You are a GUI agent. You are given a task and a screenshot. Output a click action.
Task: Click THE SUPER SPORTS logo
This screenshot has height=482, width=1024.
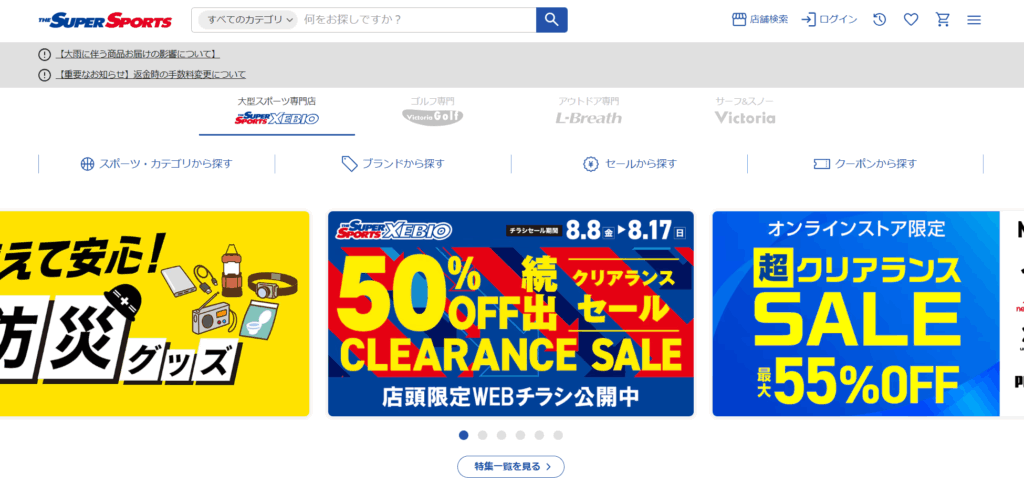105,20
